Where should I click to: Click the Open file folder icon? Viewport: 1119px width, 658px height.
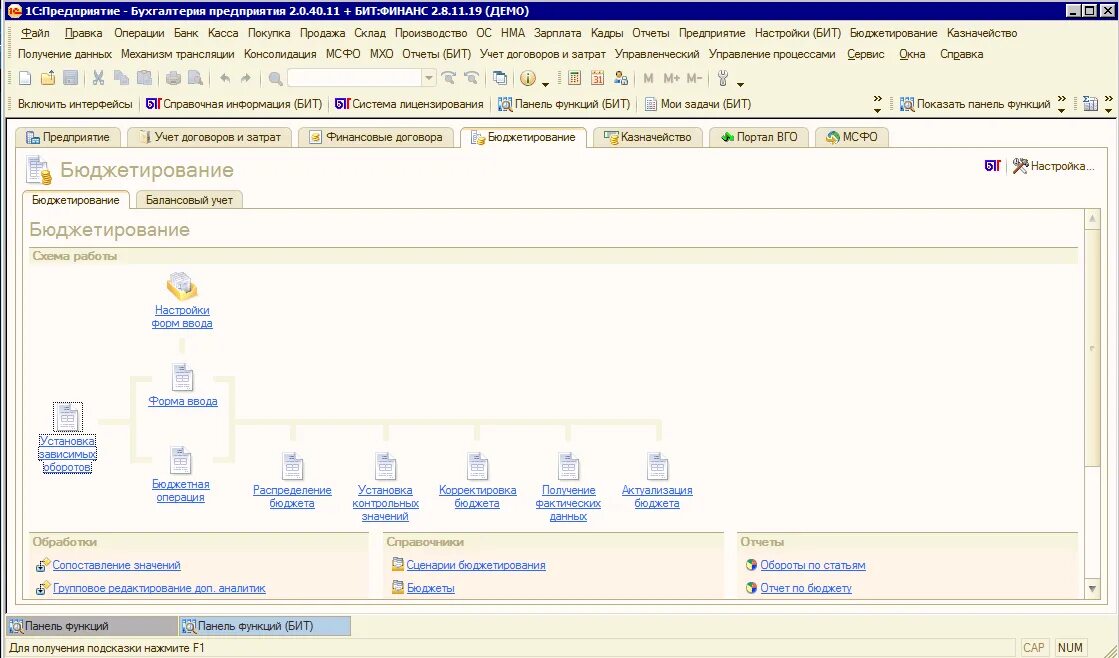[48, 79]
